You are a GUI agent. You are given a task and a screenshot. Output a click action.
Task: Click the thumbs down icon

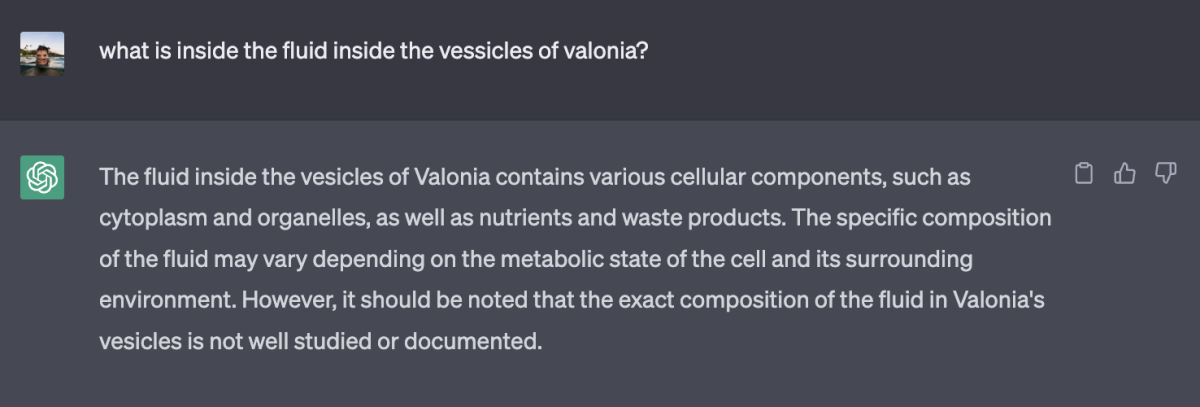(1165, 174)
